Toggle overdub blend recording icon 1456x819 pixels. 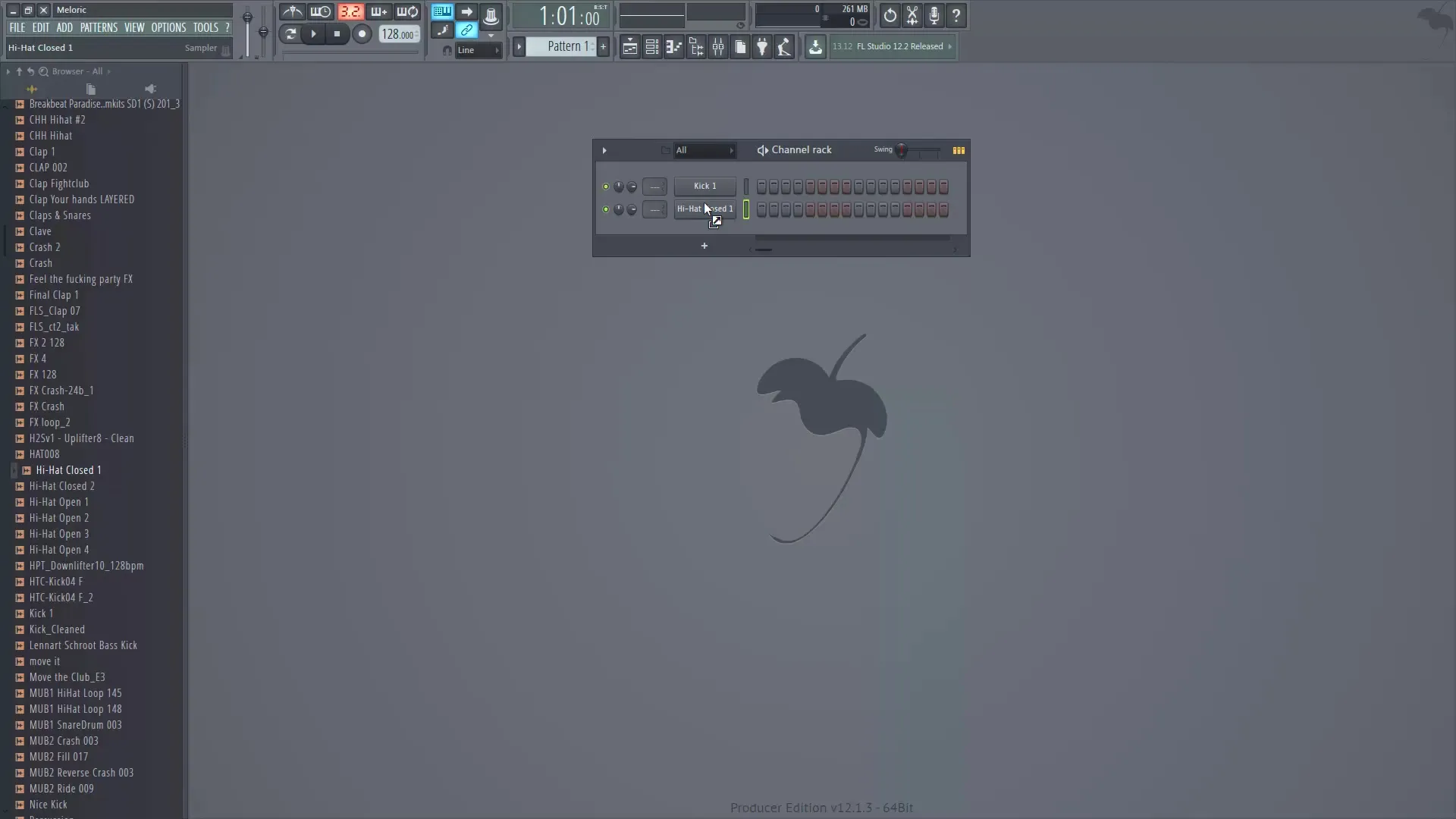pos(378,12)
